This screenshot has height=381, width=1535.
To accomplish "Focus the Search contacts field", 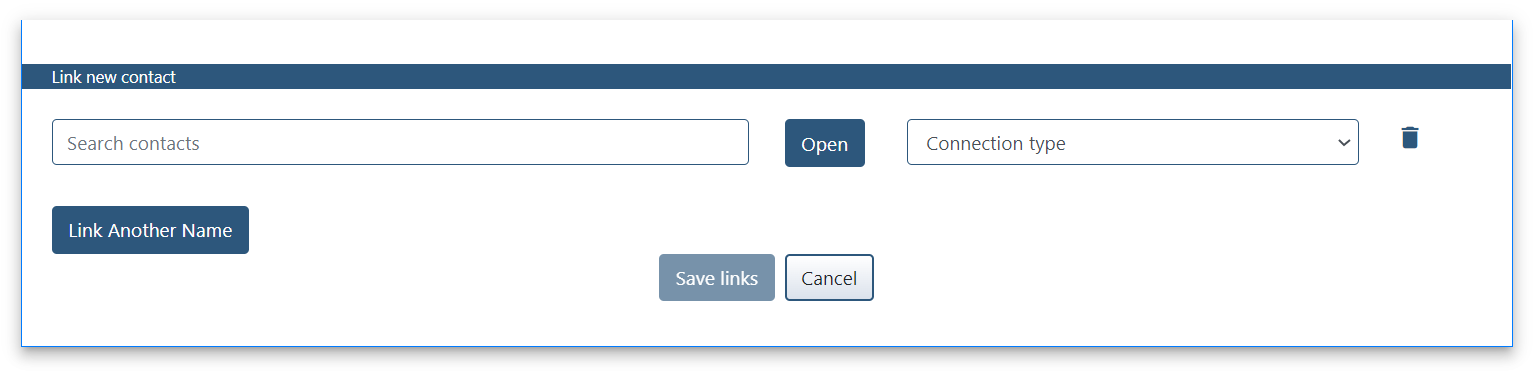I will click(x=400, y=143).
